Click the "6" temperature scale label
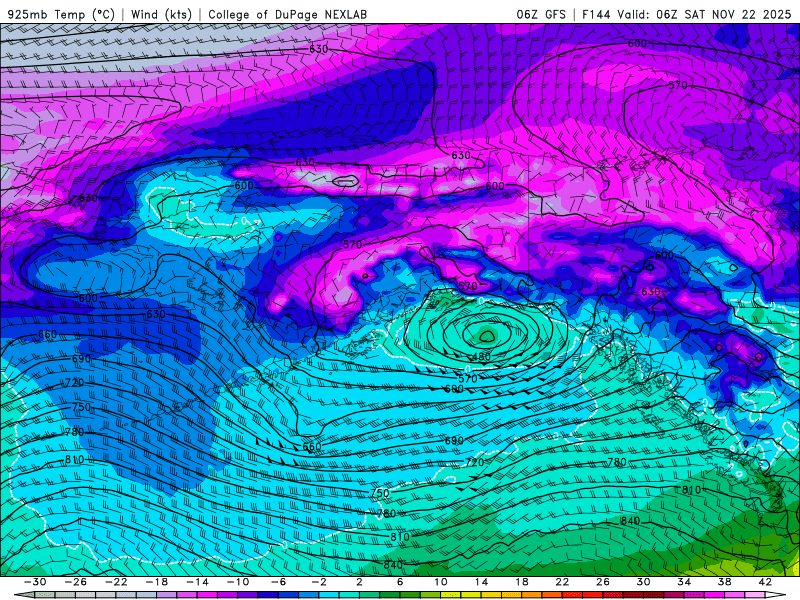800x600 pixels. pyautogui.click(x=400, y=582)
